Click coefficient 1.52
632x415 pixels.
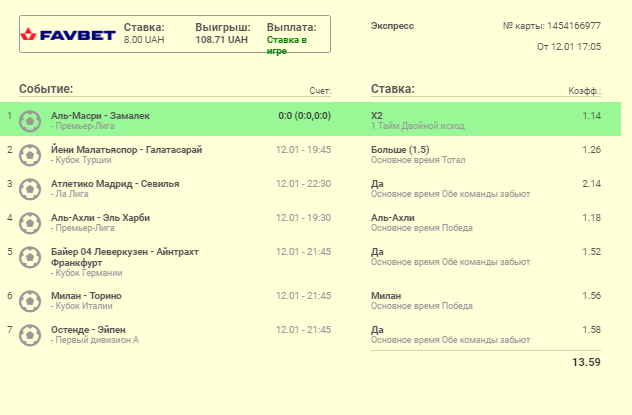click(x=591, y=252)
